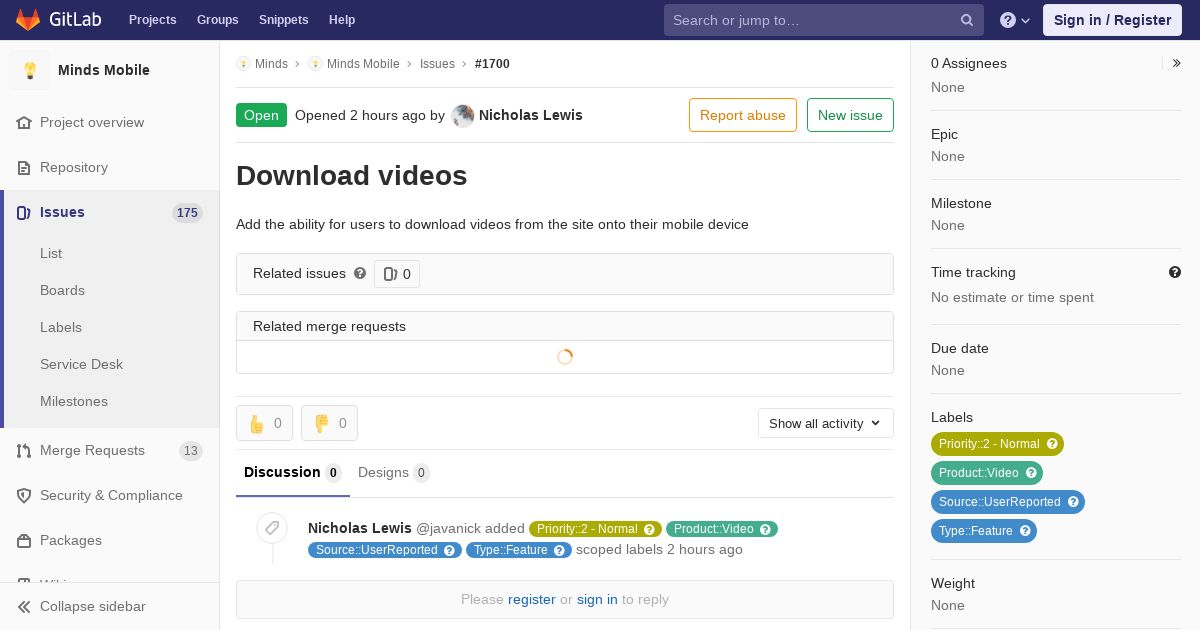
Task: Open the Boards sidebar item
Action: [62, 290]
